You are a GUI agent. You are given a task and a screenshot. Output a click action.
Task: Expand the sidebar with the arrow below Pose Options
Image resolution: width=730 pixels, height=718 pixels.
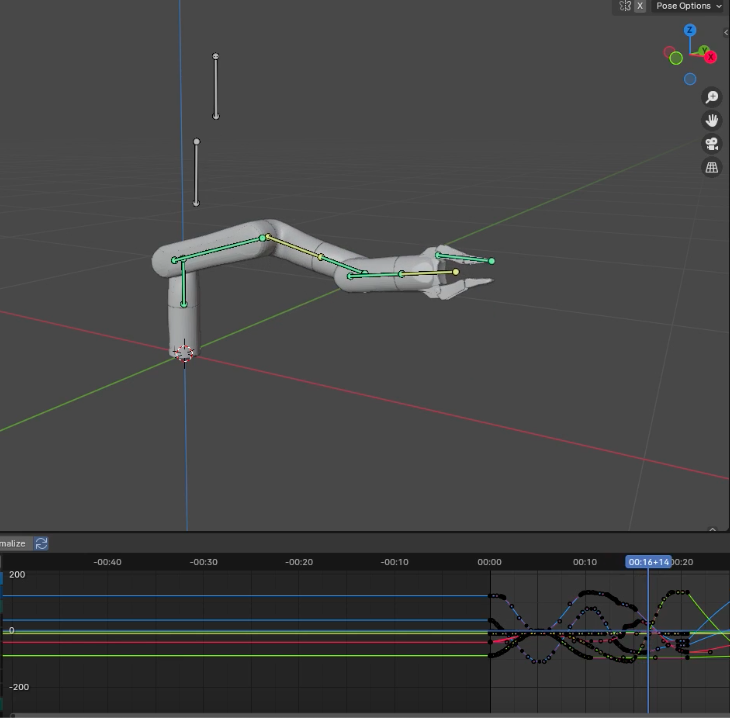(726, 32)
